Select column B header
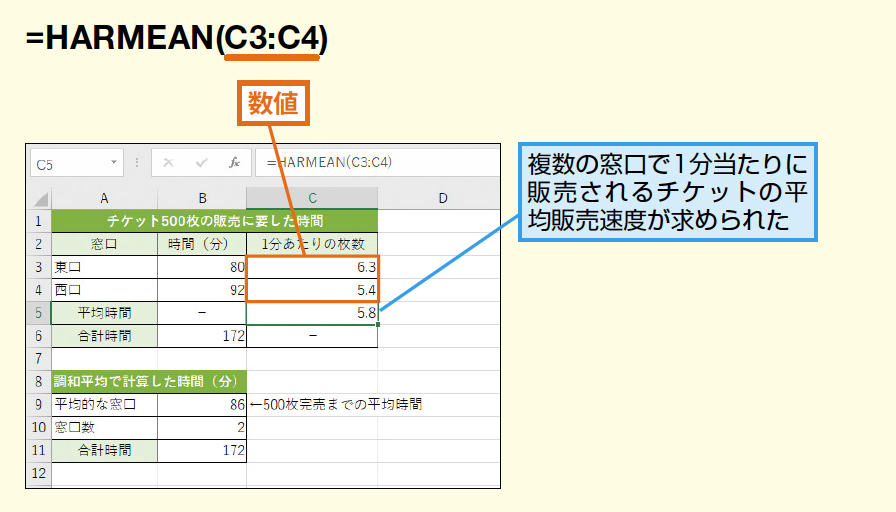This screenshot has width=896, height=512. coord(202,198)
